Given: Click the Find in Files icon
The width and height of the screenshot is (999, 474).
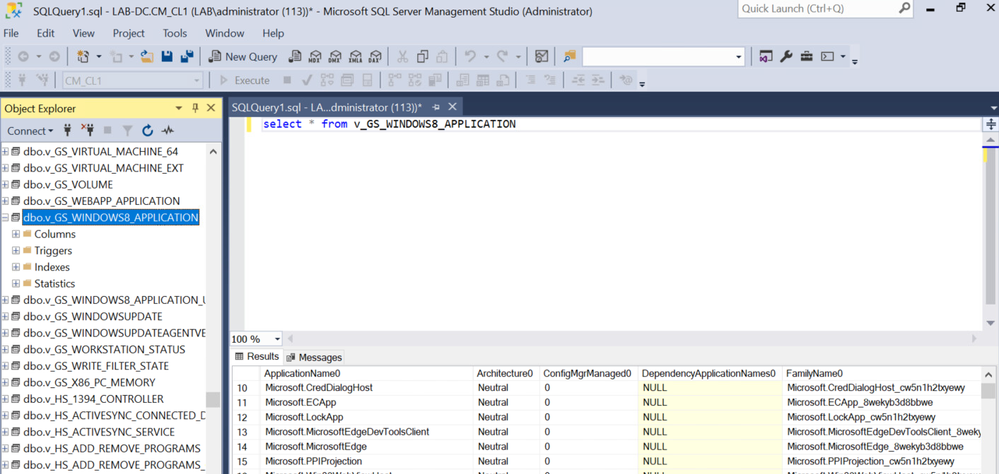Looking at the screenshot, I should point(570,57).
